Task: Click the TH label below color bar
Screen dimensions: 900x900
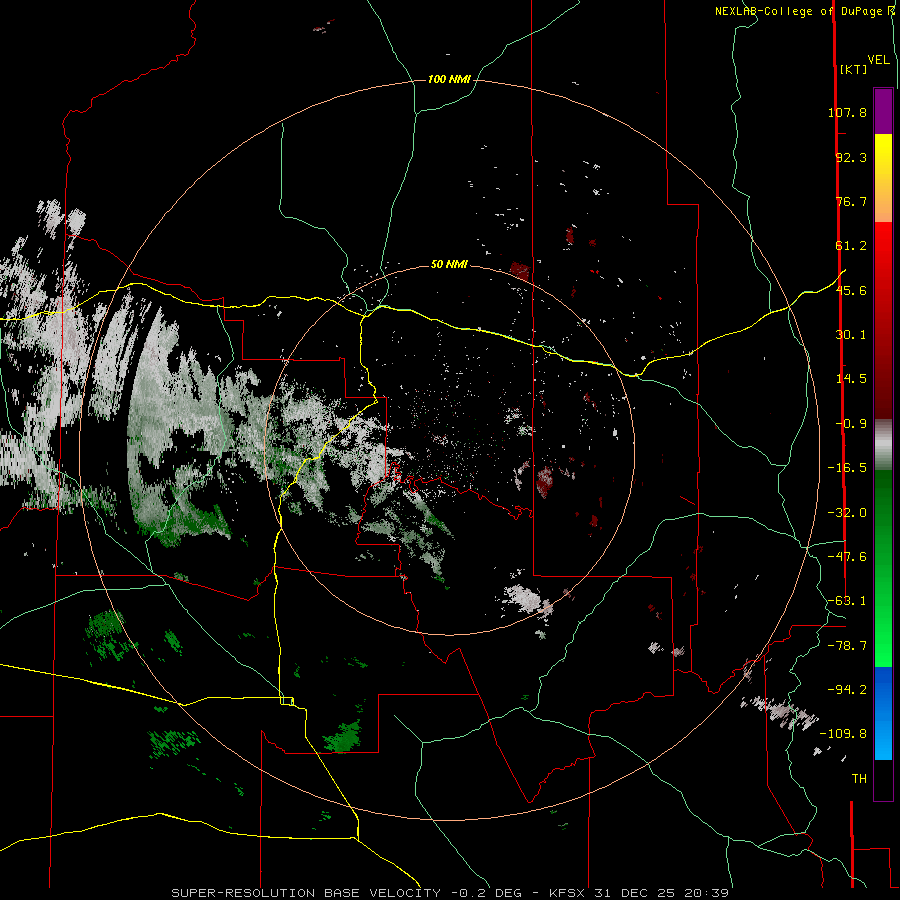Action: point(859,779)
